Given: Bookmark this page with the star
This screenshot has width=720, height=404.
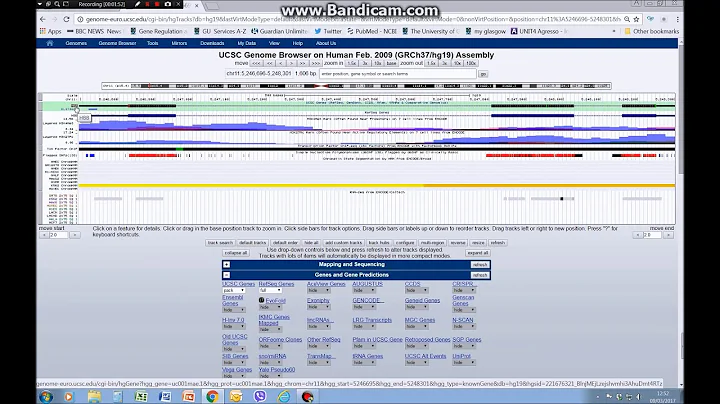Looking at the screenshot, I should coord(636,19).
